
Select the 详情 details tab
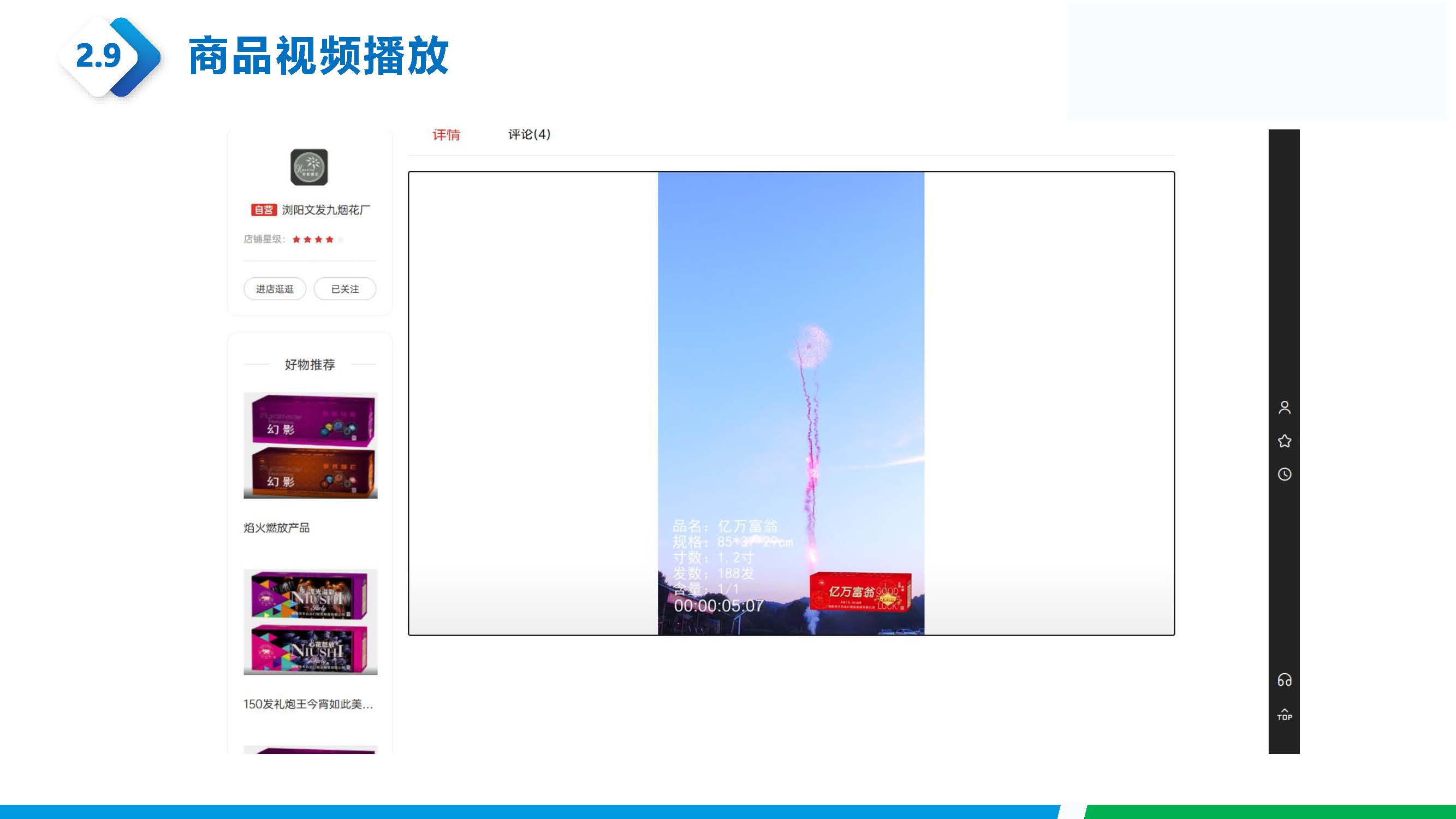pos(446,134)
